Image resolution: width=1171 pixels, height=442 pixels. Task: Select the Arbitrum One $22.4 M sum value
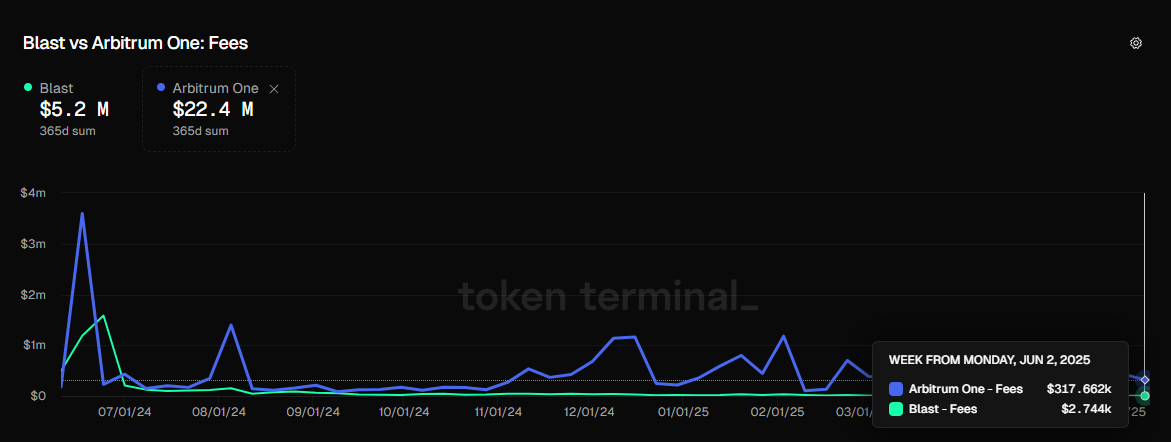click(212, 110)
